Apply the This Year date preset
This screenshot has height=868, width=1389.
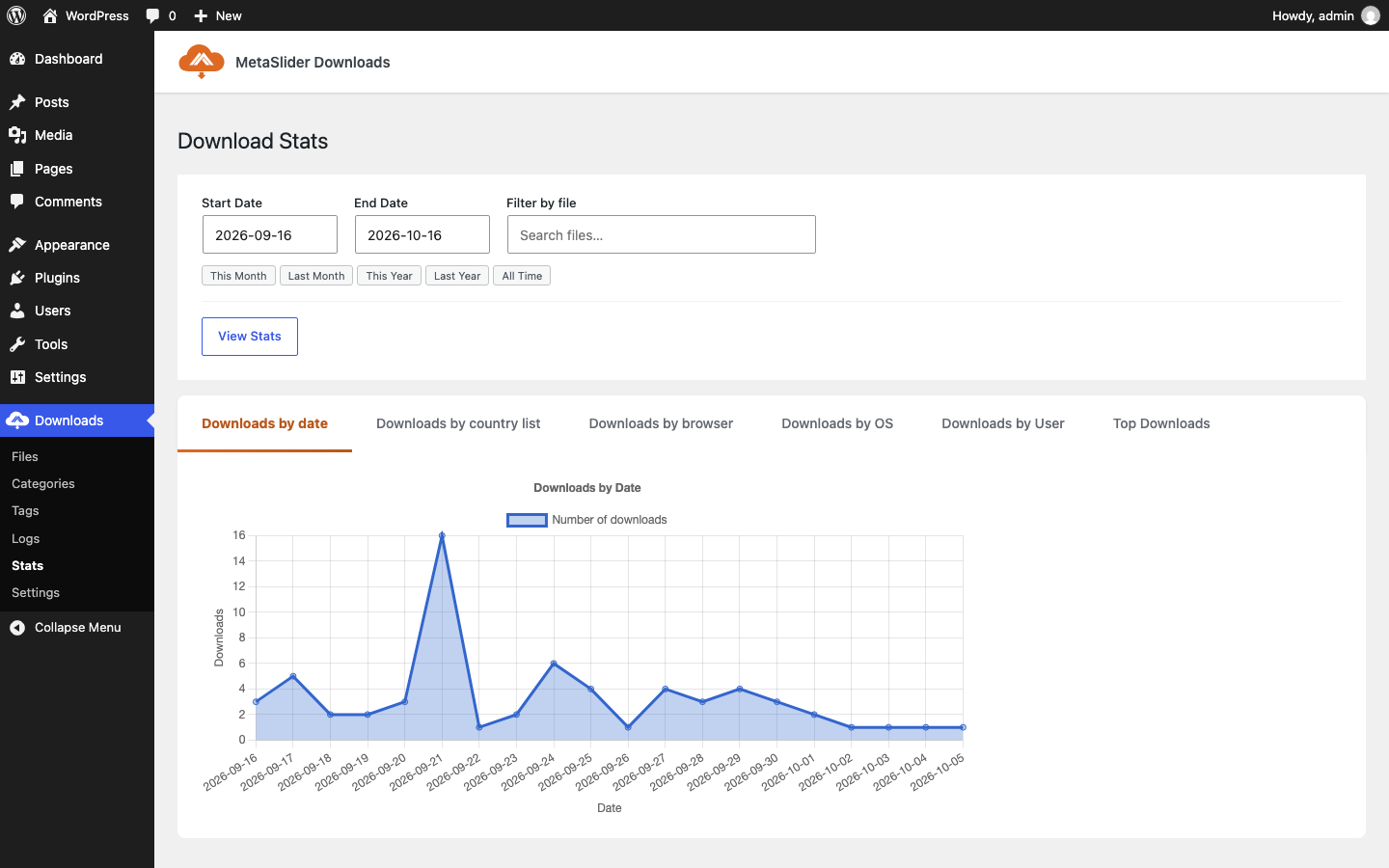tap(389, 276)
